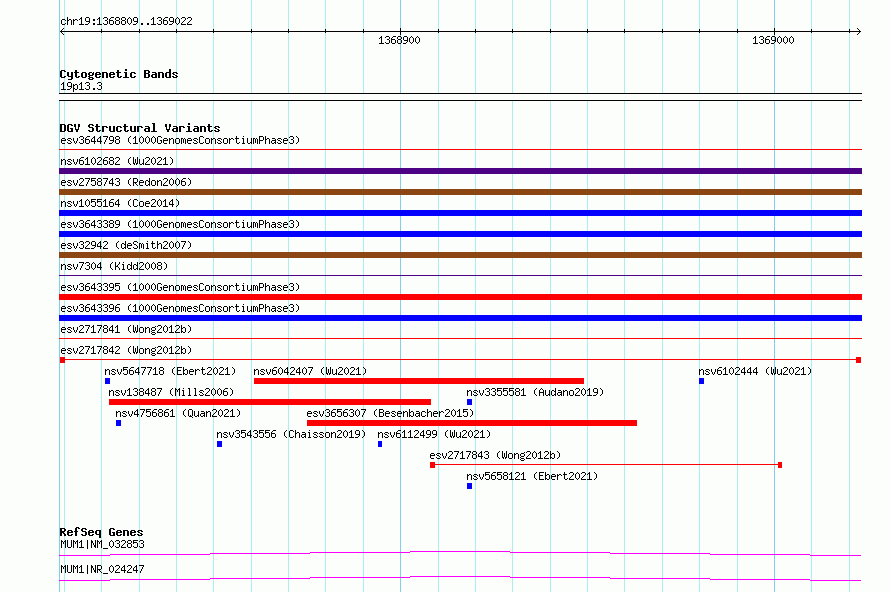Click the esv2717841 (Wong2012b) label
The width and height of the screenshot is (890, 592).
click(126, 329)
